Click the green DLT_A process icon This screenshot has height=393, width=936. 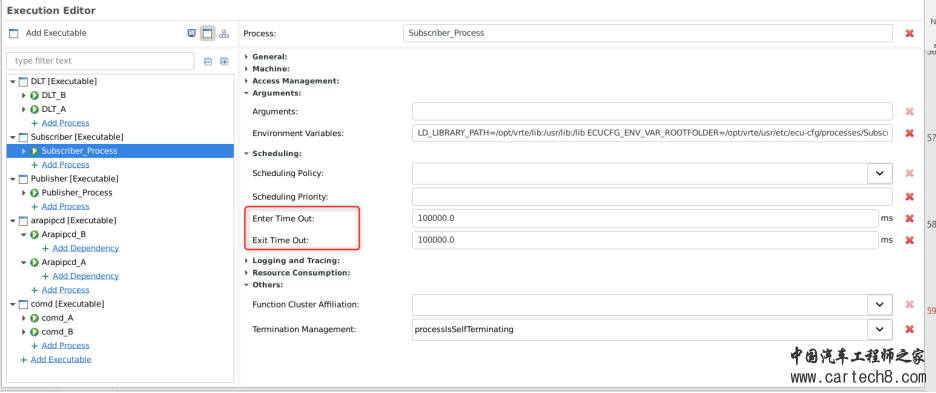coord(35,109)
